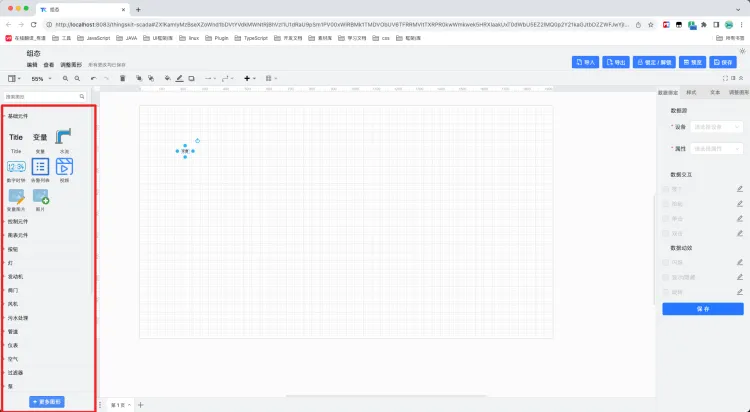Select the video element icon
Image resolution: width=750 pixels, height=412 pixels.
click(x=64, y=167)
